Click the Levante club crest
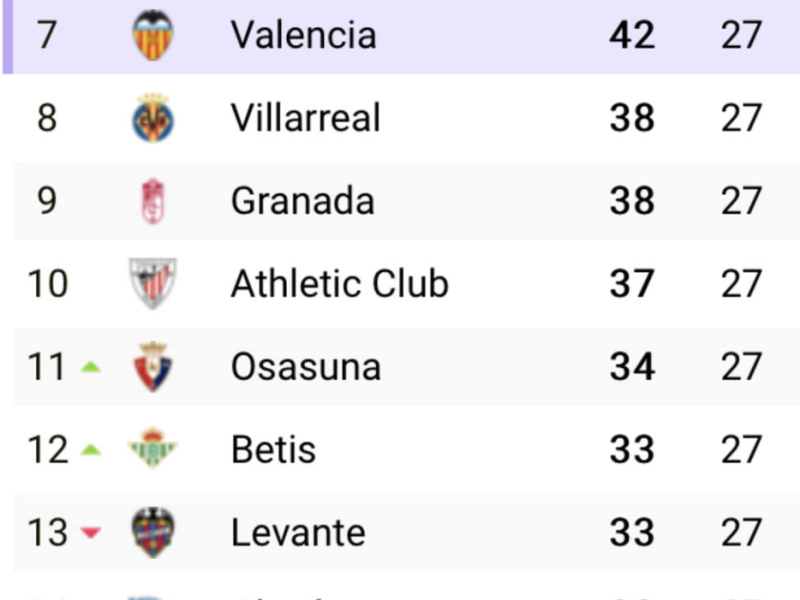This screenshot has width=800, height=600. [x=153, y=532]
